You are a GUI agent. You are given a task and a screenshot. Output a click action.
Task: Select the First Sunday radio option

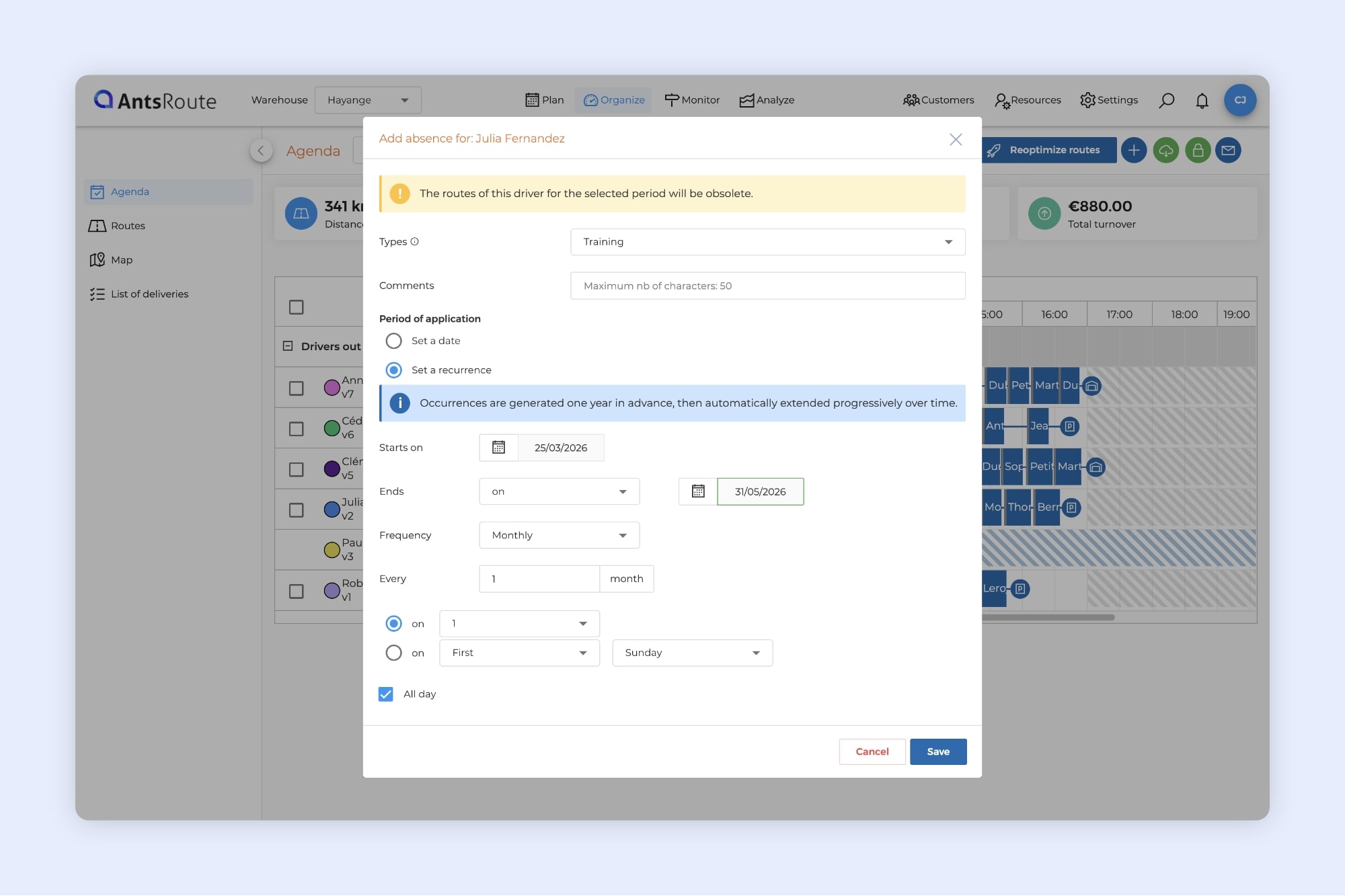pos(394,653)
